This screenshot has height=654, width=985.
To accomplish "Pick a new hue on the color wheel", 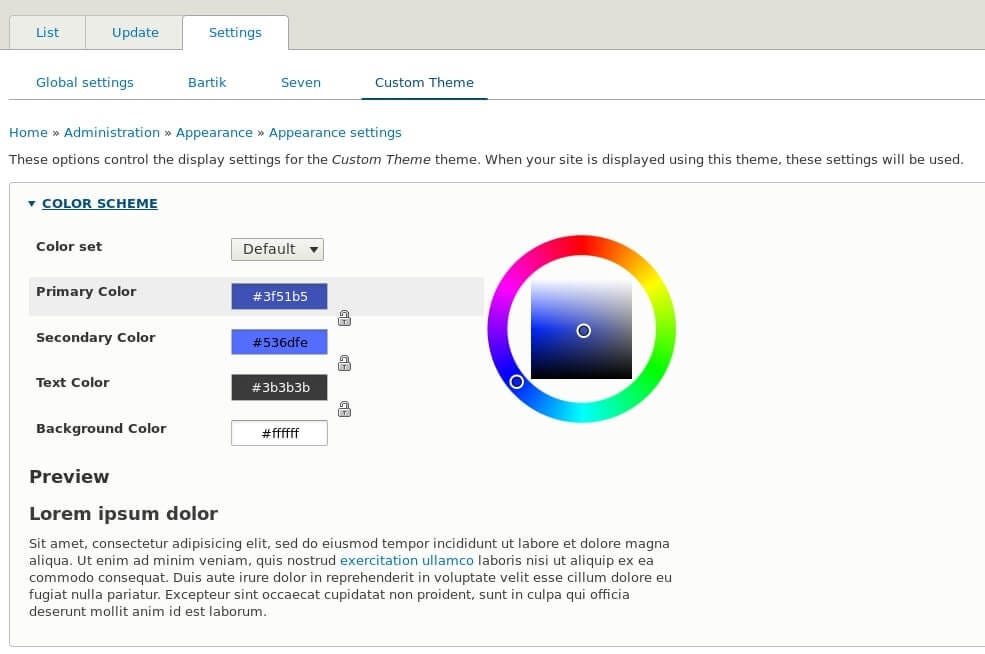I will pos(518,382).
